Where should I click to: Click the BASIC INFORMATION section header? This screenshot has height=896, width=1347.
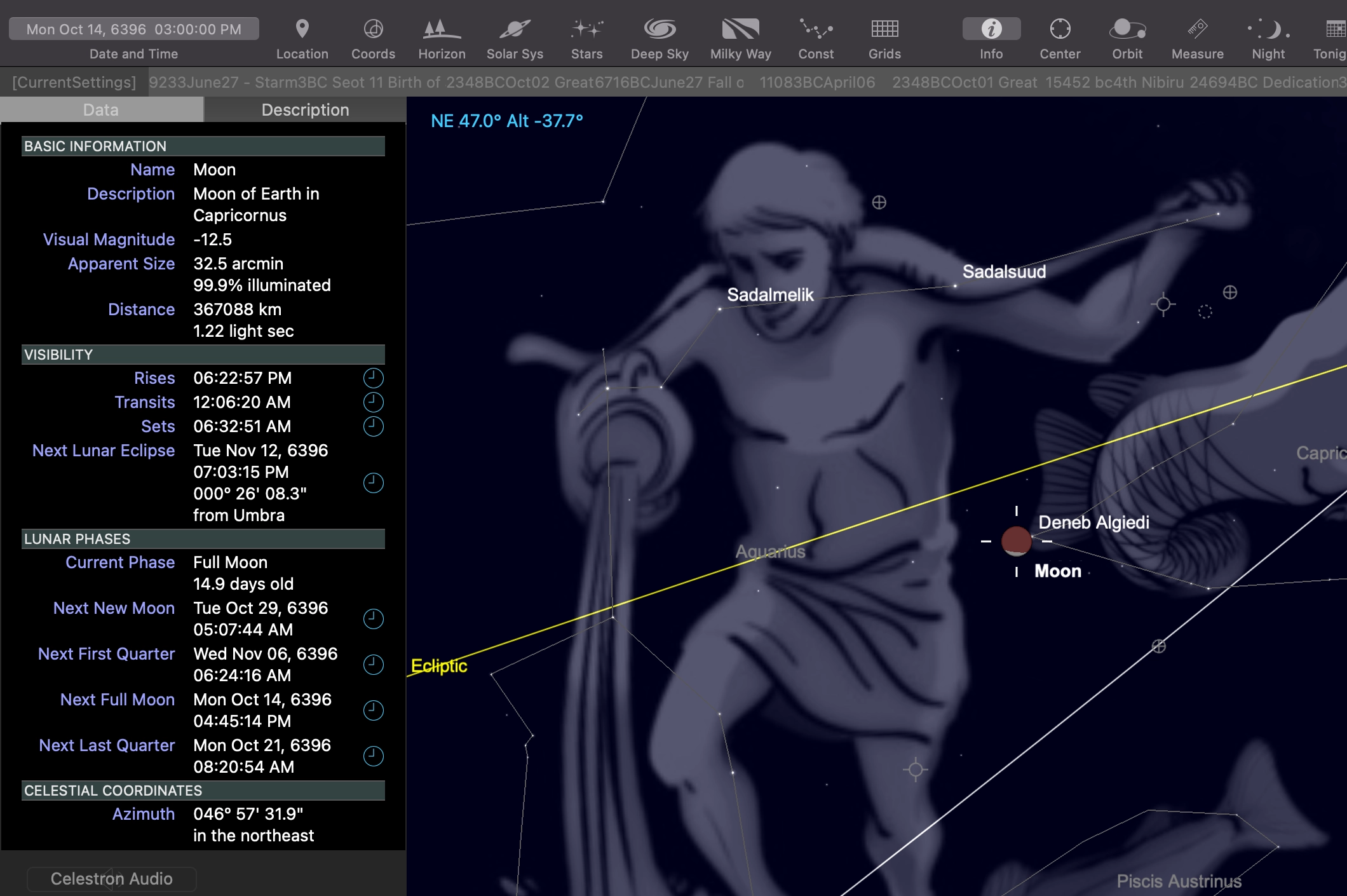pyautogui.click(x=203, y=146)
